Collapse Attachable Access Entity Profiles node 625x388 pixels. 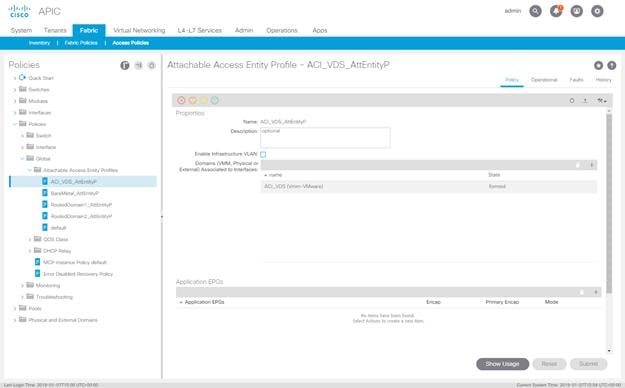30,170
